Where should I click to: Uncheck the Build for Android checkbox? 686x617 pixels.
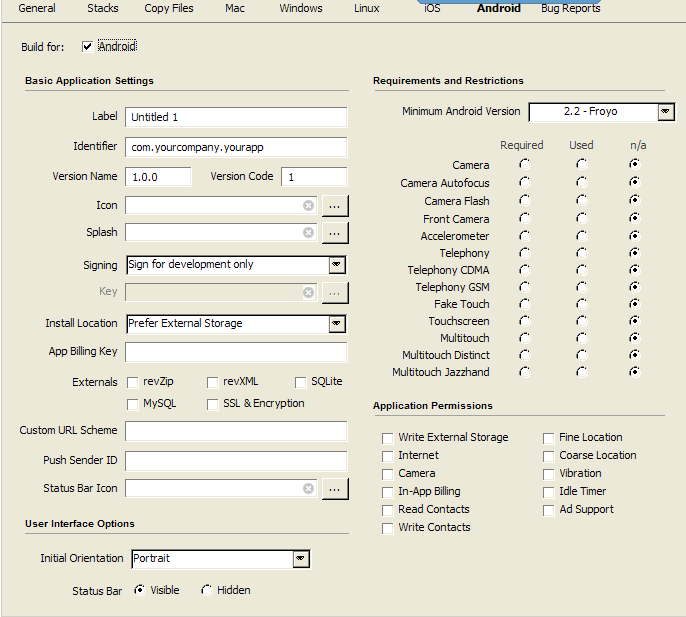point(88,47)
